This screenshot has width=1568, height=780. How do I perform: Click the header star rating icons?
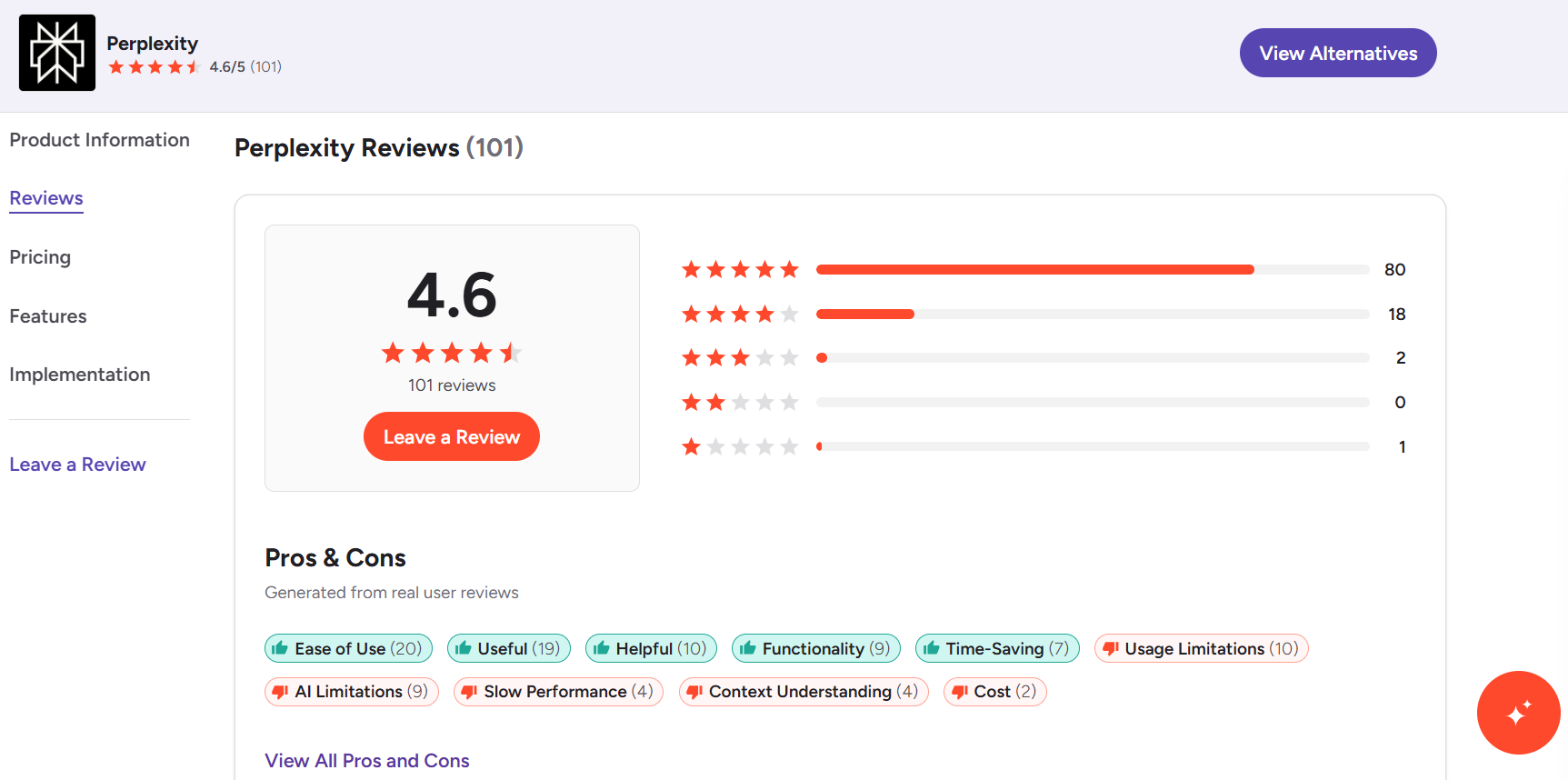coord(155,67)
